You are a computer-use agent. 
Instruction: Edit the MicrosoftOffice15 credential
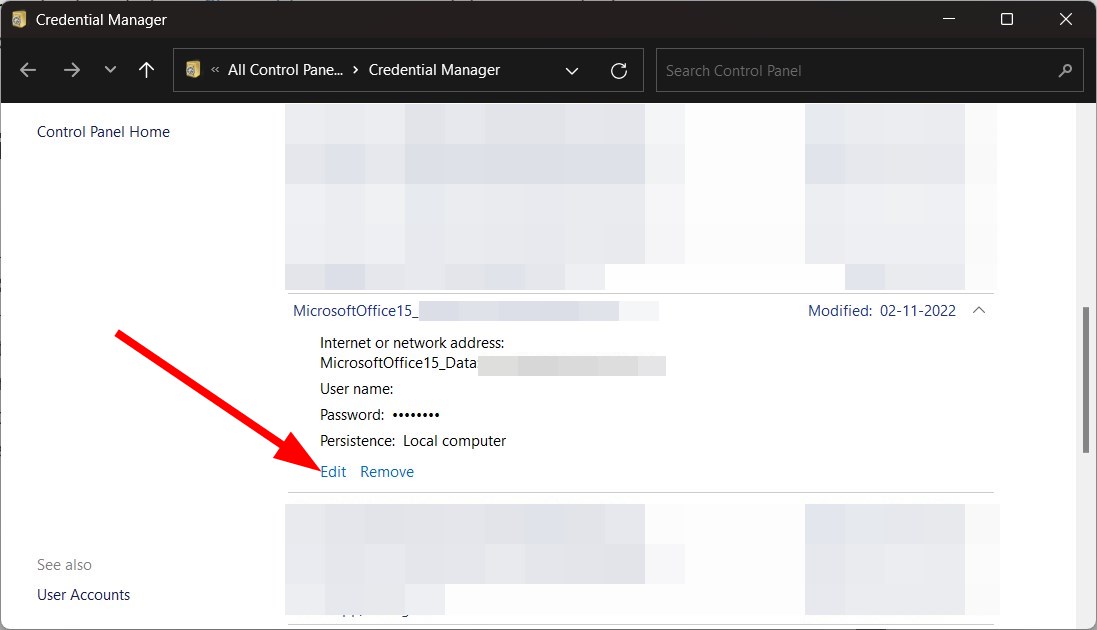pyautogui.click(x=333, y=472)
